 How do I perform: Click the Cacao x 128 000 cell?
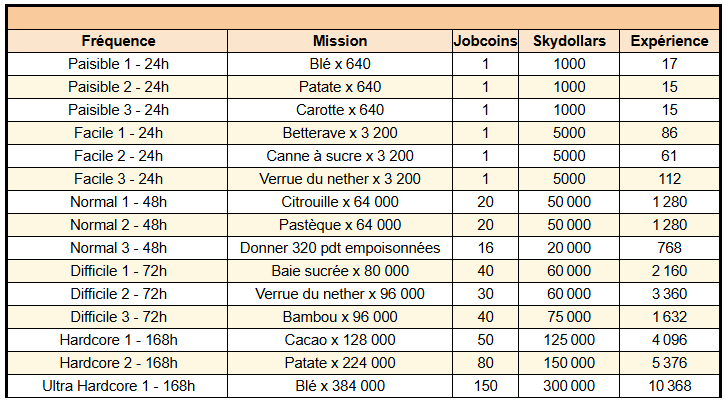340,340
